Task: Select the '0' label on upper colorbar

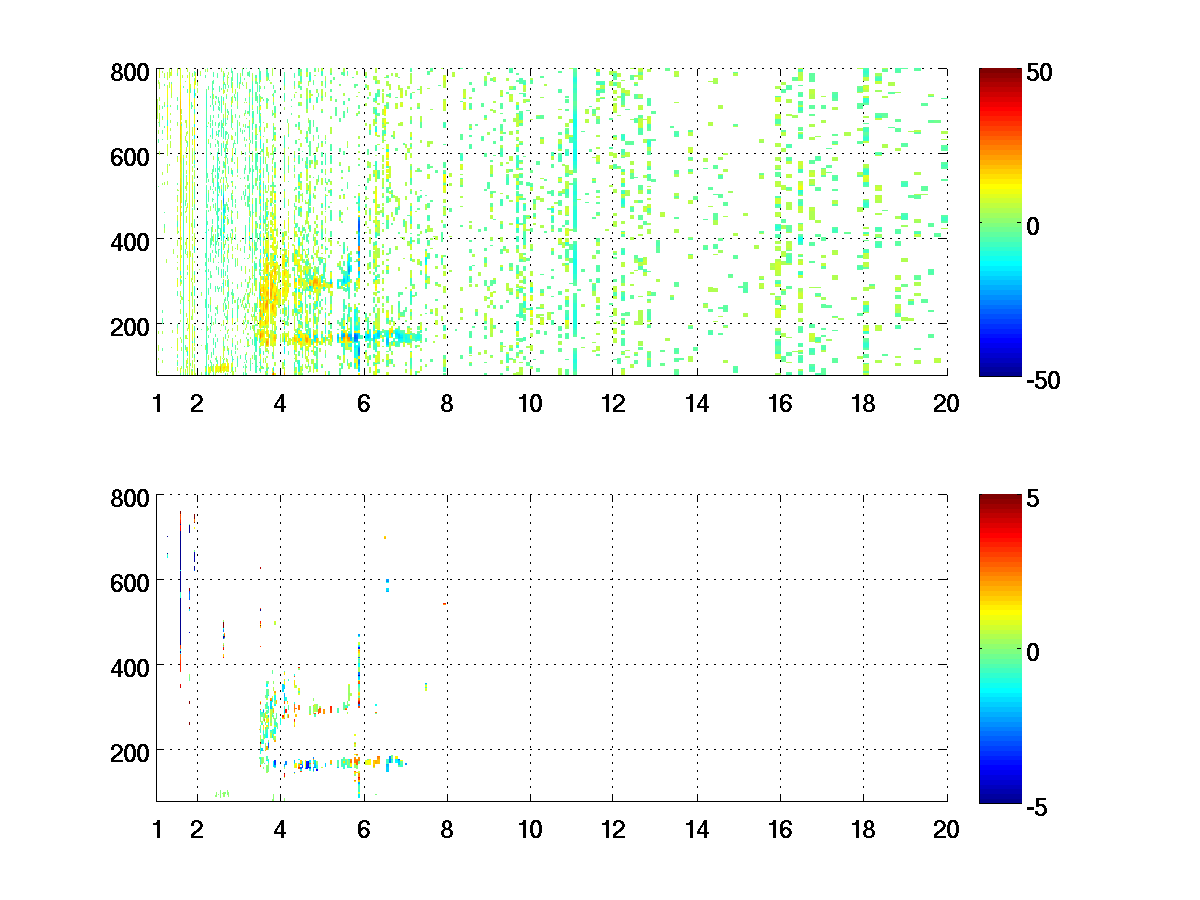Action: pos(1034,227)
